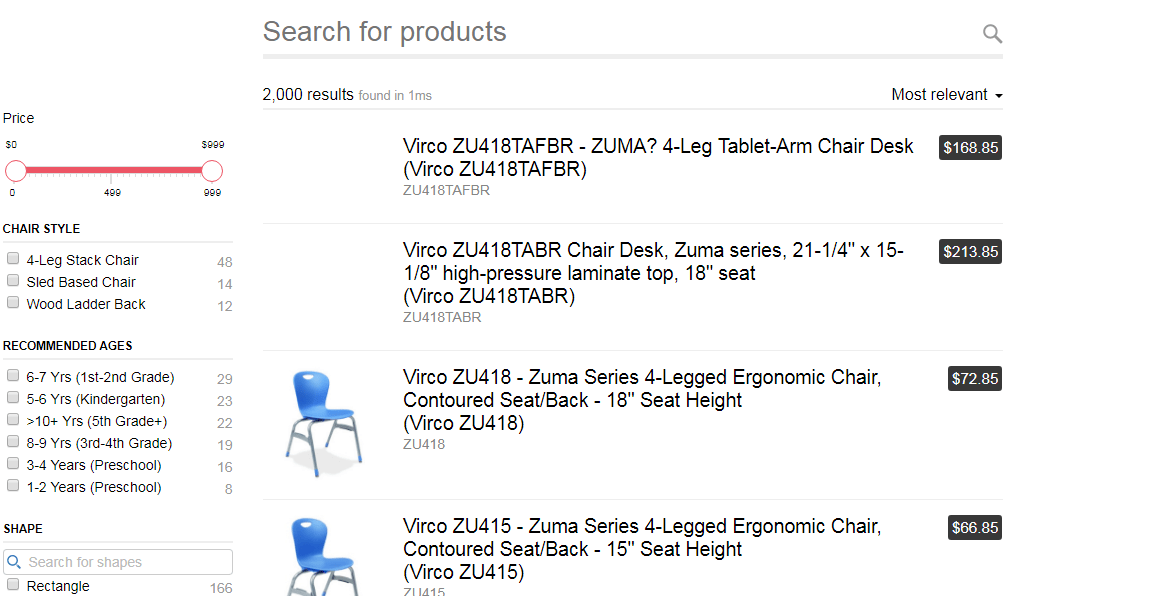Click the $168.85 price badge
Viewport: 1151px width, 596px height.
coord(970,148)
